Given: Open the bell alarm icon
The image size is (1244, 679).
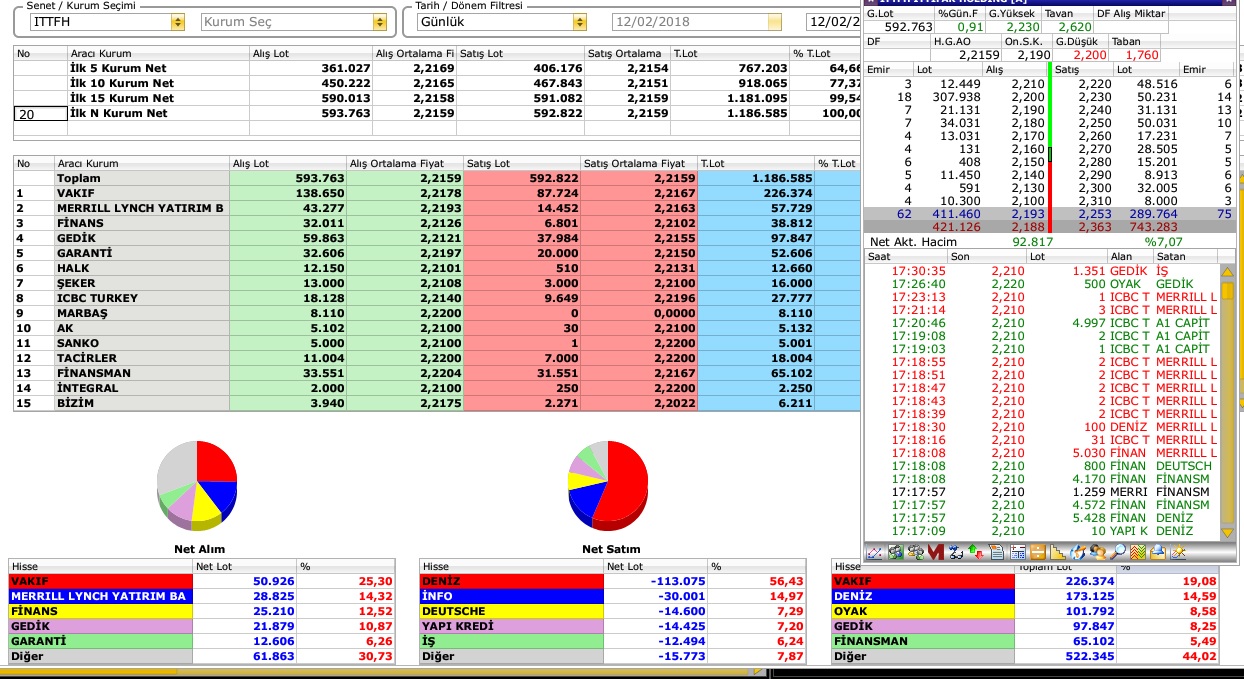Looking at the screenshot, I should (x=1160, y=552).
